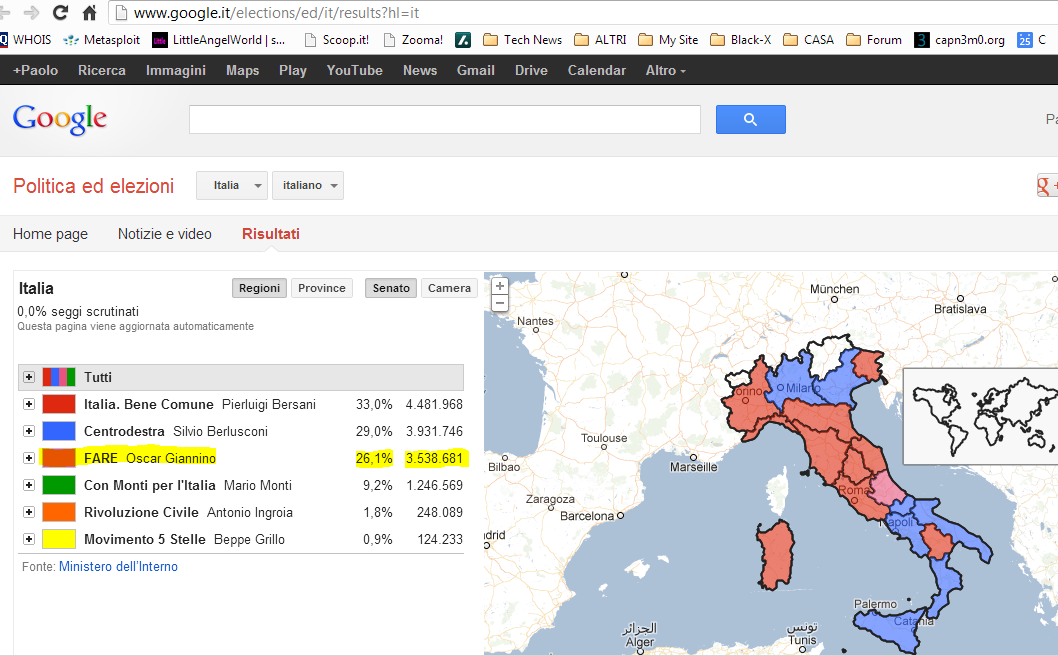Click the blue Centrodestra color swatch

point(59,431)
